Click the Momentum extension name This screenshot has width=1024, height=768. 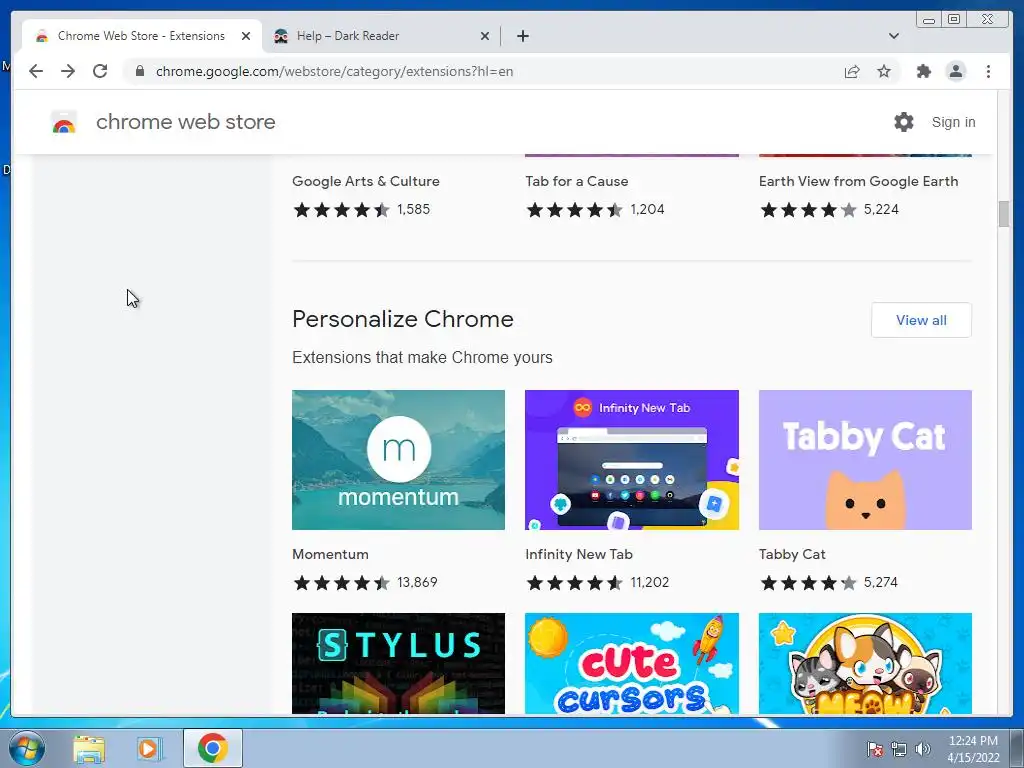click(330, 554)
